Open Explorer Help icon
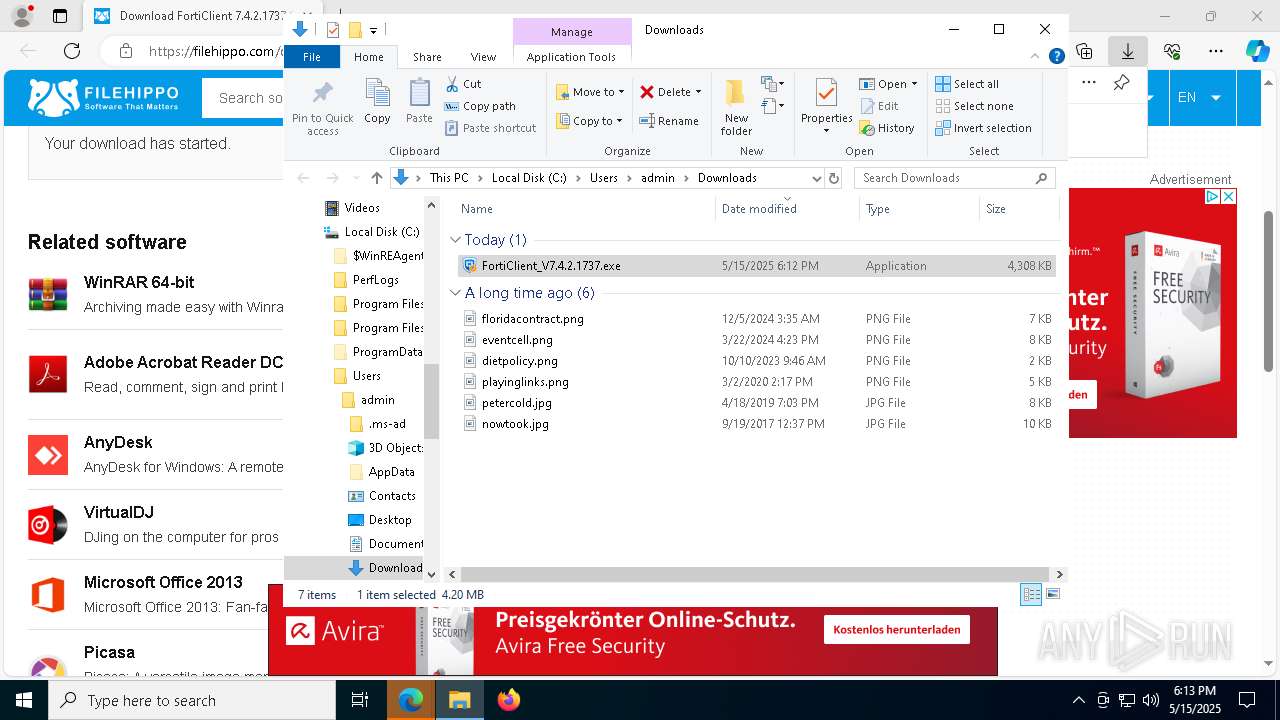The image size is (1280, 720). (1056, 57)
